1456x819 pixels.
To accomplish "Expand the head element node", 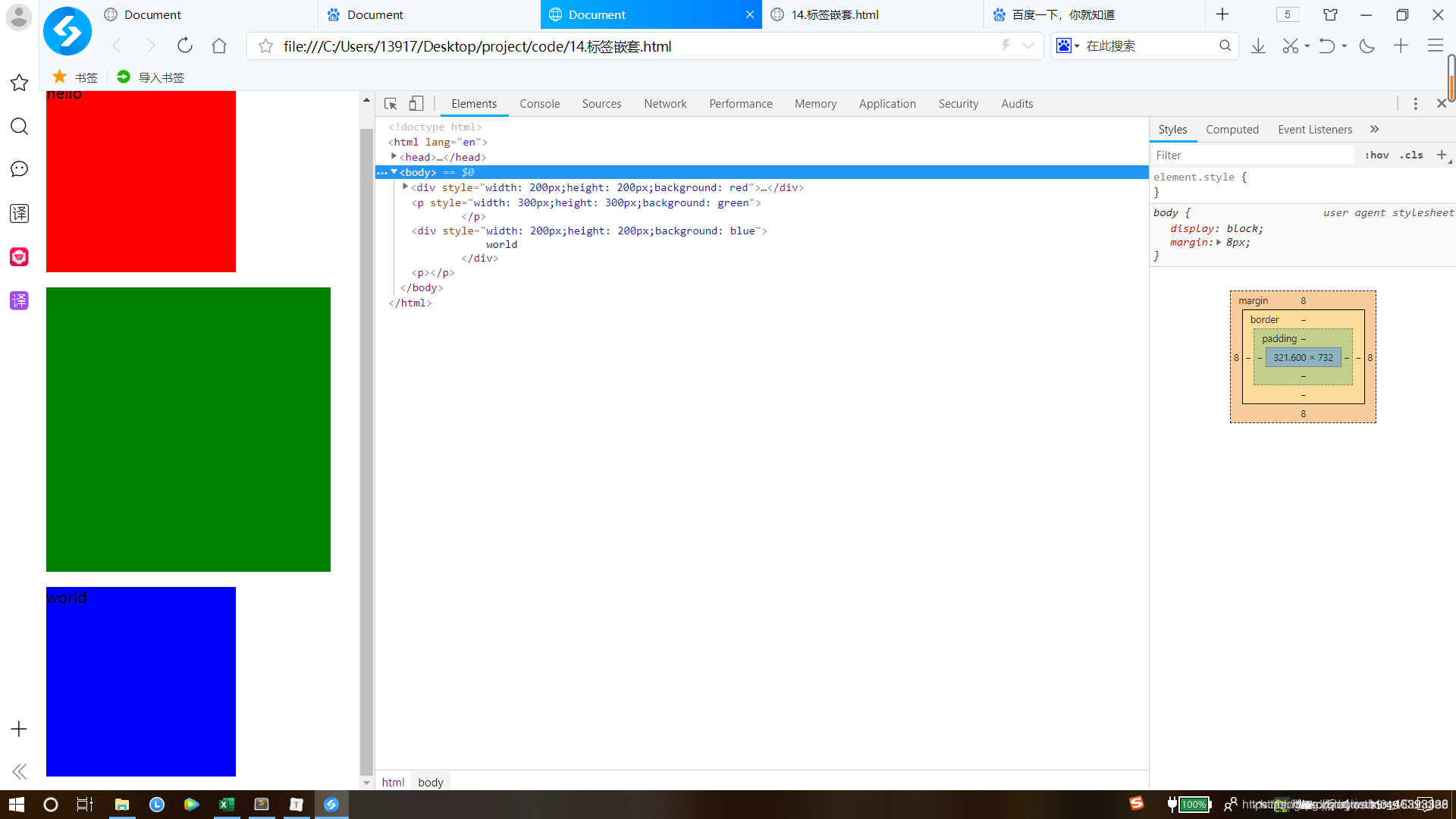I will click(394, 156).
